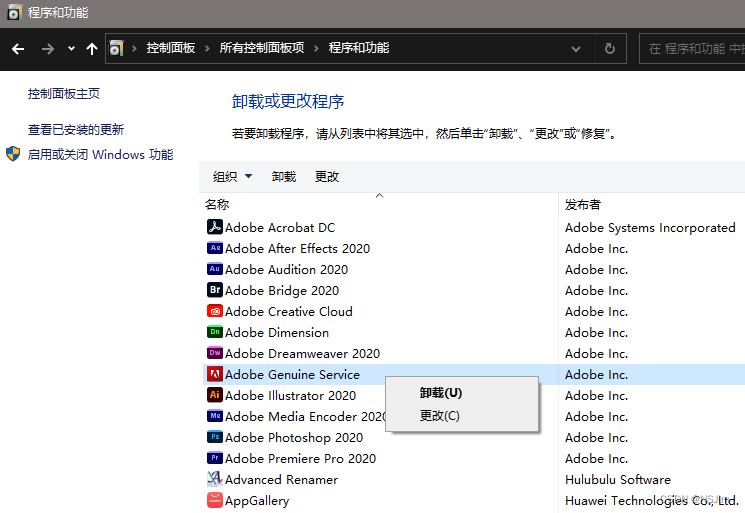The width and height of the screenshot is (745, 513).
Task: Select the Adobe Premiere Pro 2020 entry name
Action: 300,458
